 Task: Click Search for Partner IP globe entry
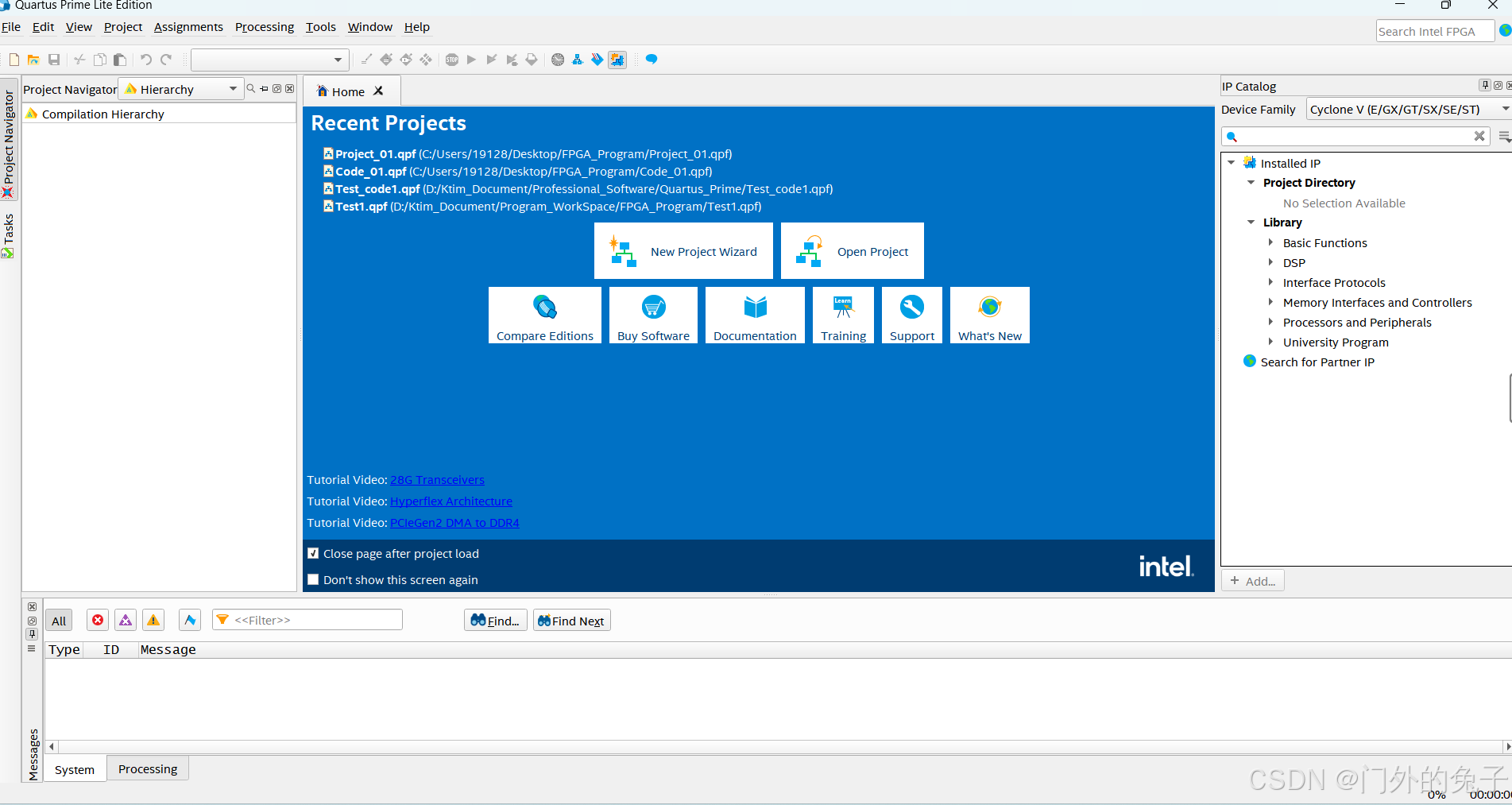point(1309,362)
